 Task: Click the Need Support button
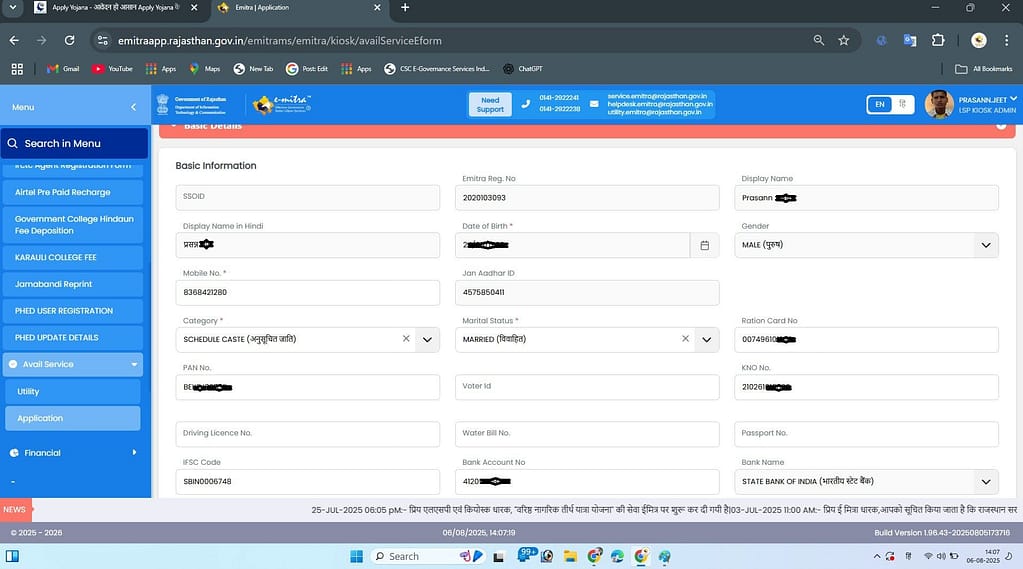click(490, 104)
